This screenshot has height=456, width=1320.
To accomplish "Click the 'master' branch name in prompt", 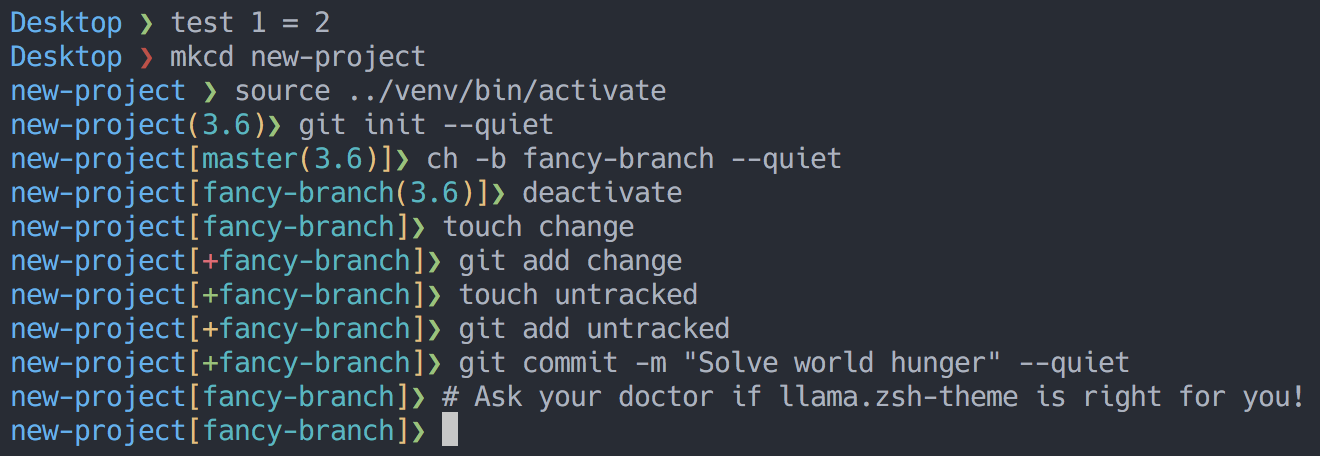I will (250, 159).
